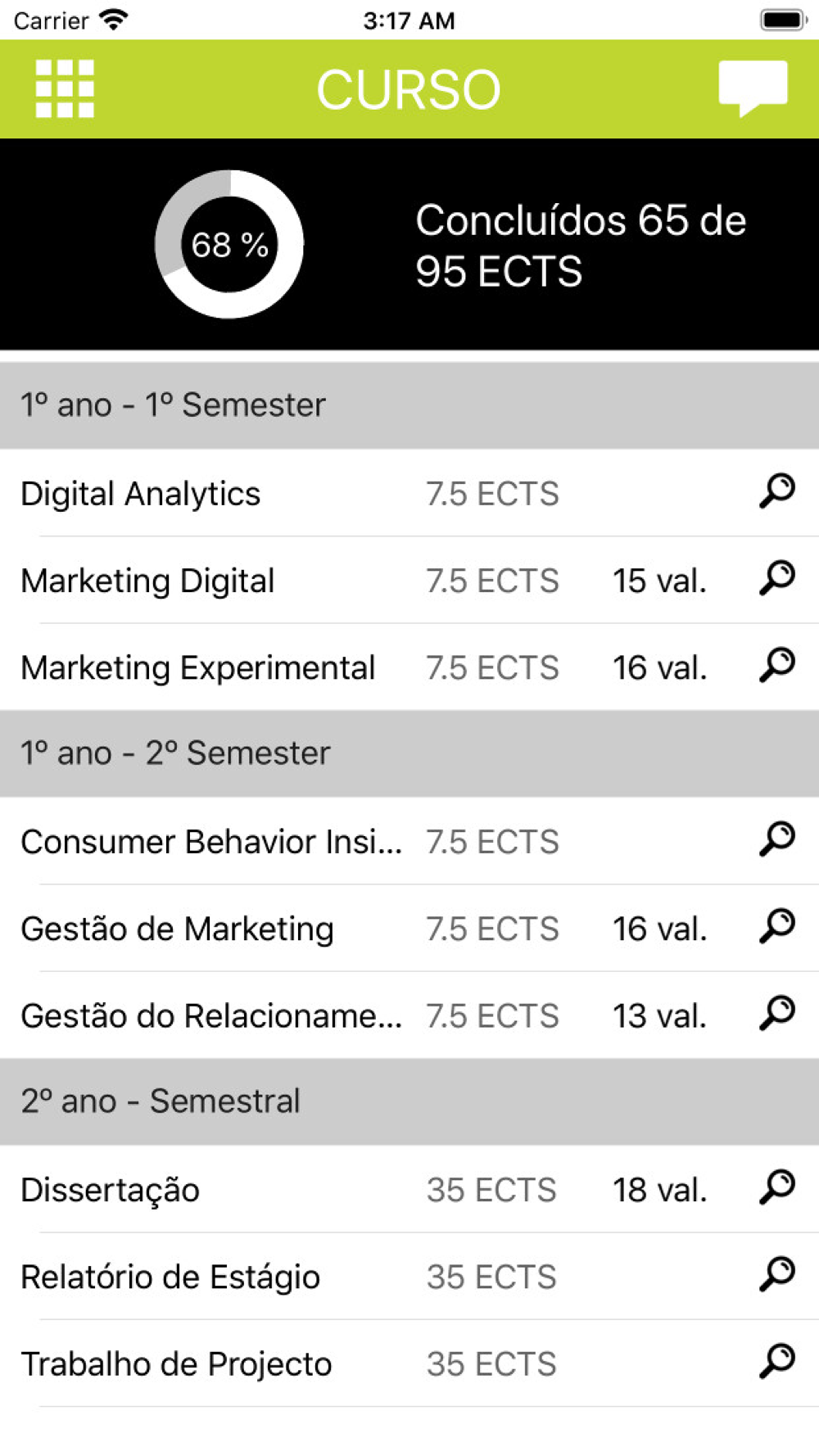Tap magnifier icon for Trabalho de Projecto
Screen dimensions: 819x1456
(776, 1362)
